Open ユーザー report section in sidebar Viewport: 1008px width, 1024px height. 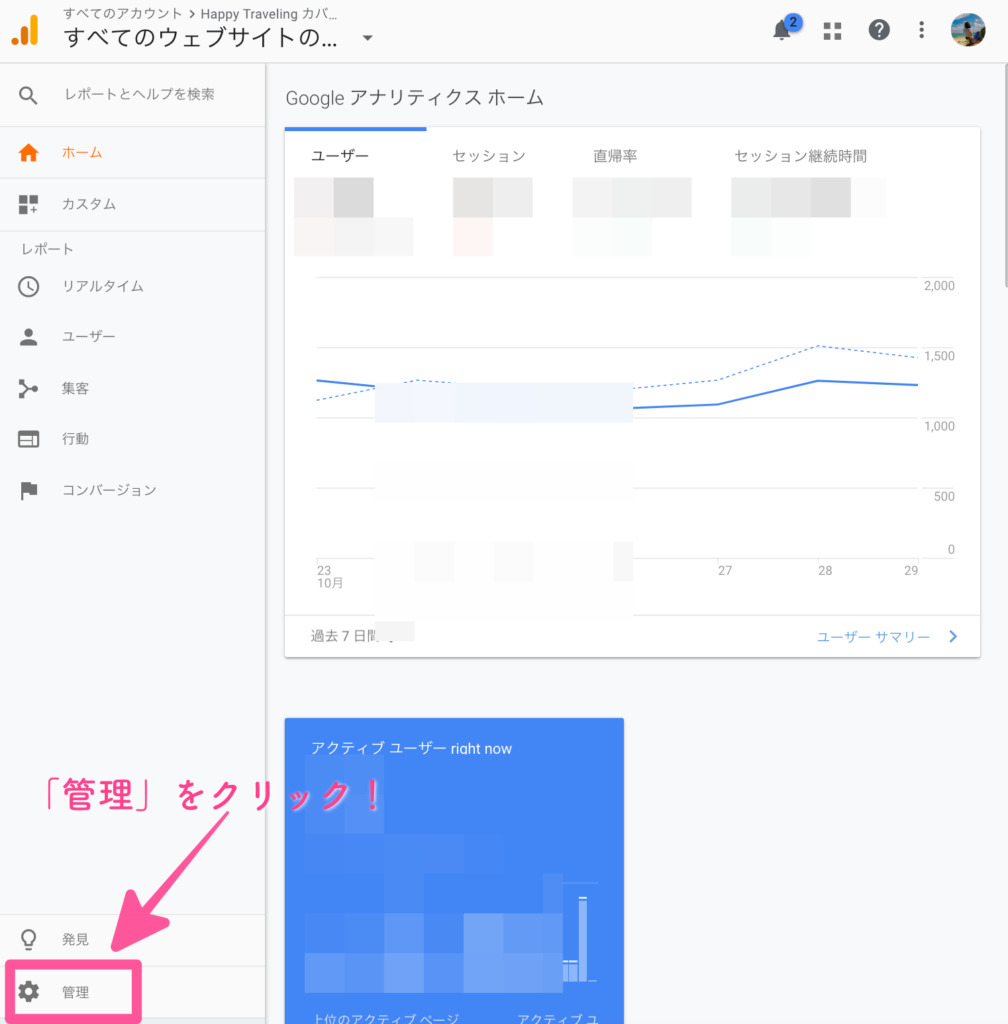pyautogui.click(x=133, y=337)
